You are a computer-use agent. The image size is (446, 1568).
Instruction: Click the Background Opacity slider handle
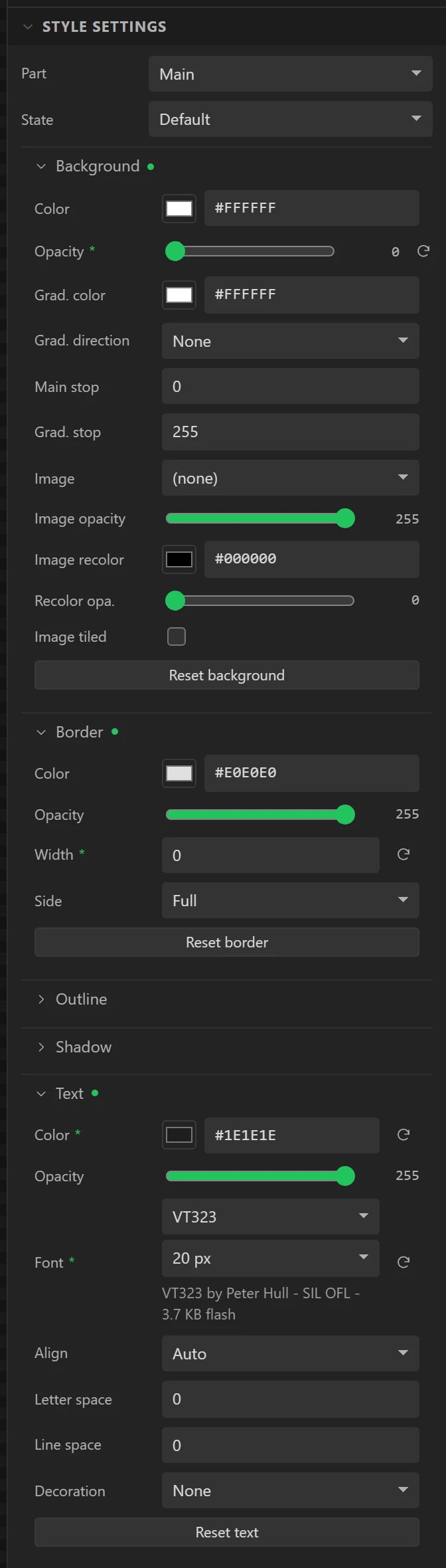tap(175, 251)
